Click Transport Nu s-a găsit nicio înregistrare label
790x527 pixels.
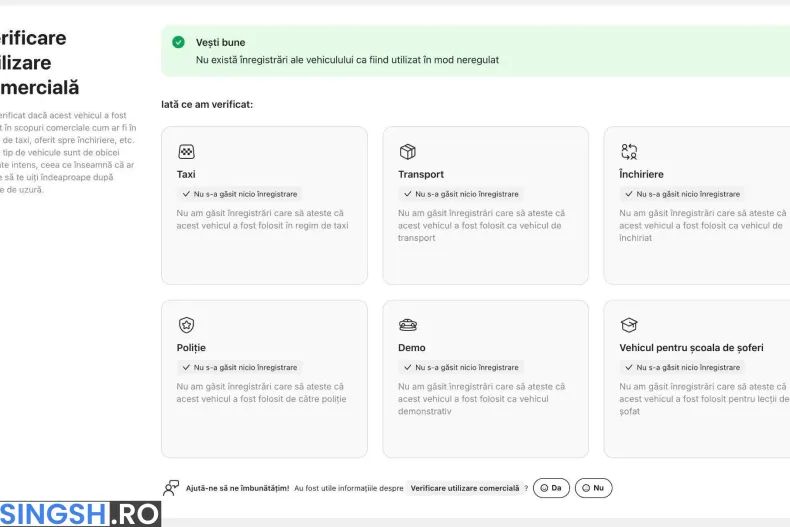pos(467,194)
